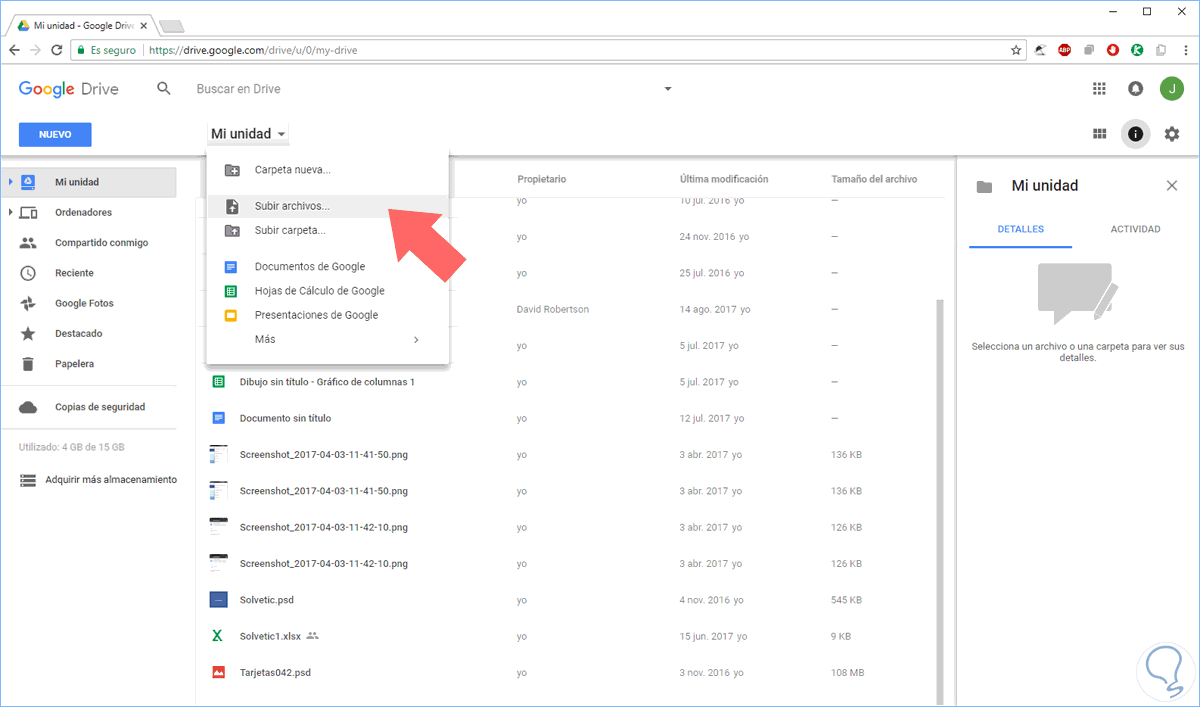
Task: Select Dibujo sin título - Gráfico de columnas 1
Action: [327, 382]
